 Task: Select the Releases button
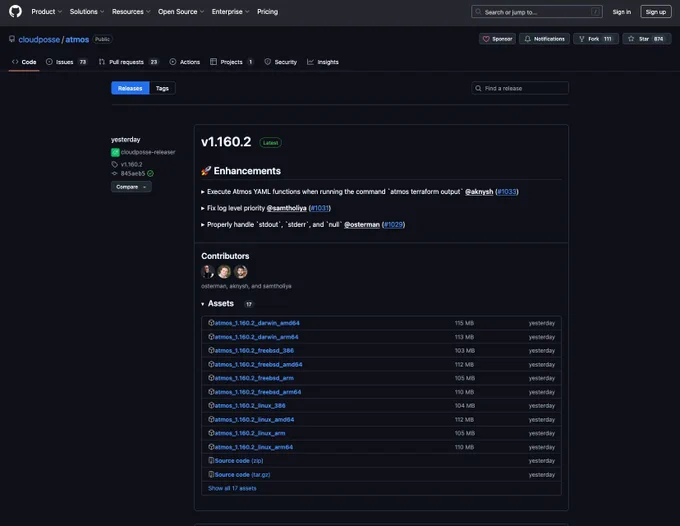point(130,88)
